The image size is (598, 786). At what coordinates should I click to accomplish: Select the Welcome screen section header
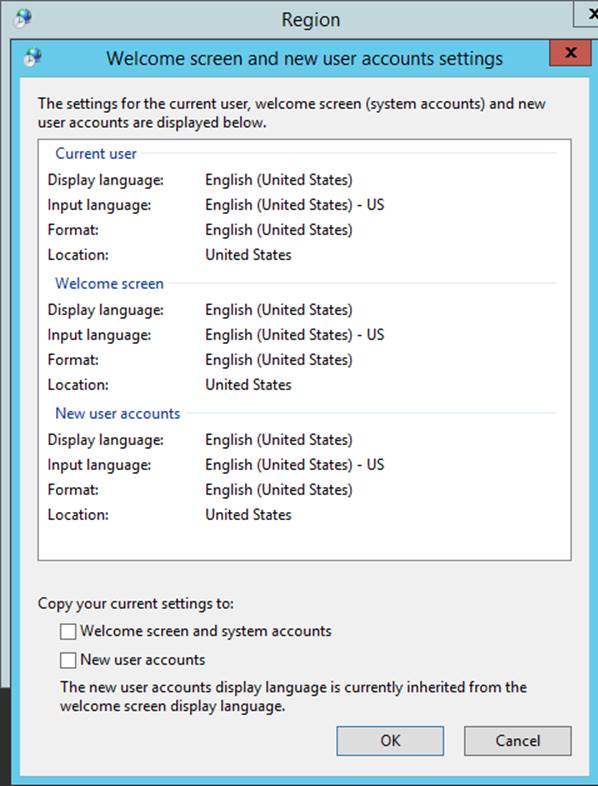point(109,283)
